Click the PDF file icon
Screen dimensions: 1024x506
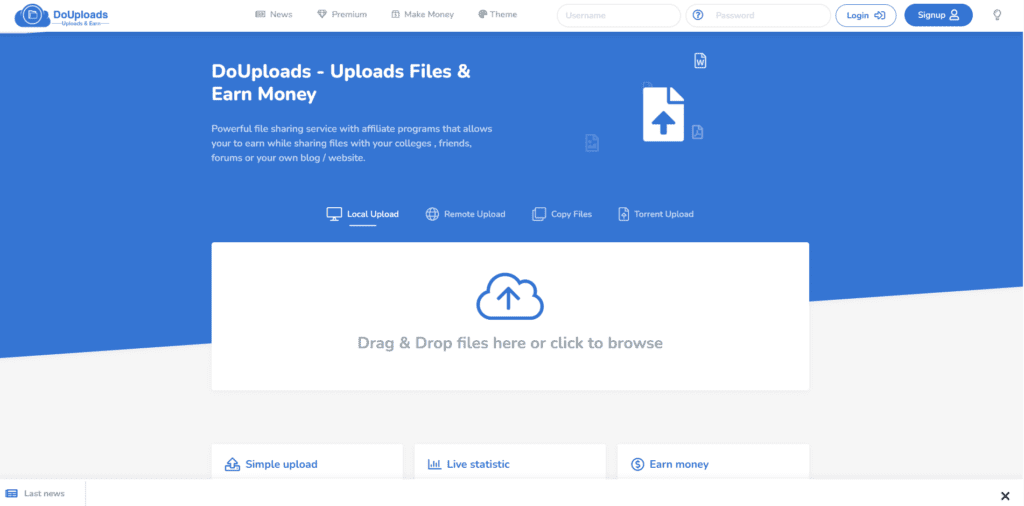point(697,132)
